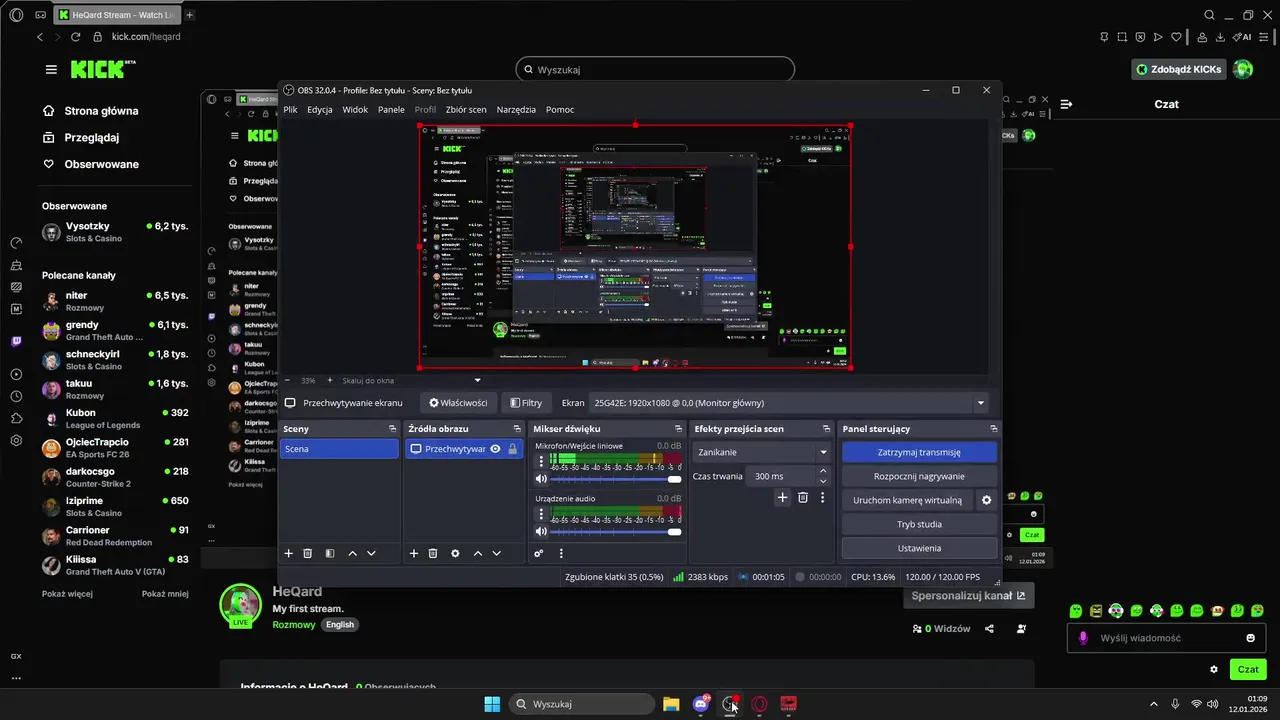Viewport: 1280px width, 720px height.
Task: Open Mikrofon channel three-dot options
Action: [x=542, y=462]
